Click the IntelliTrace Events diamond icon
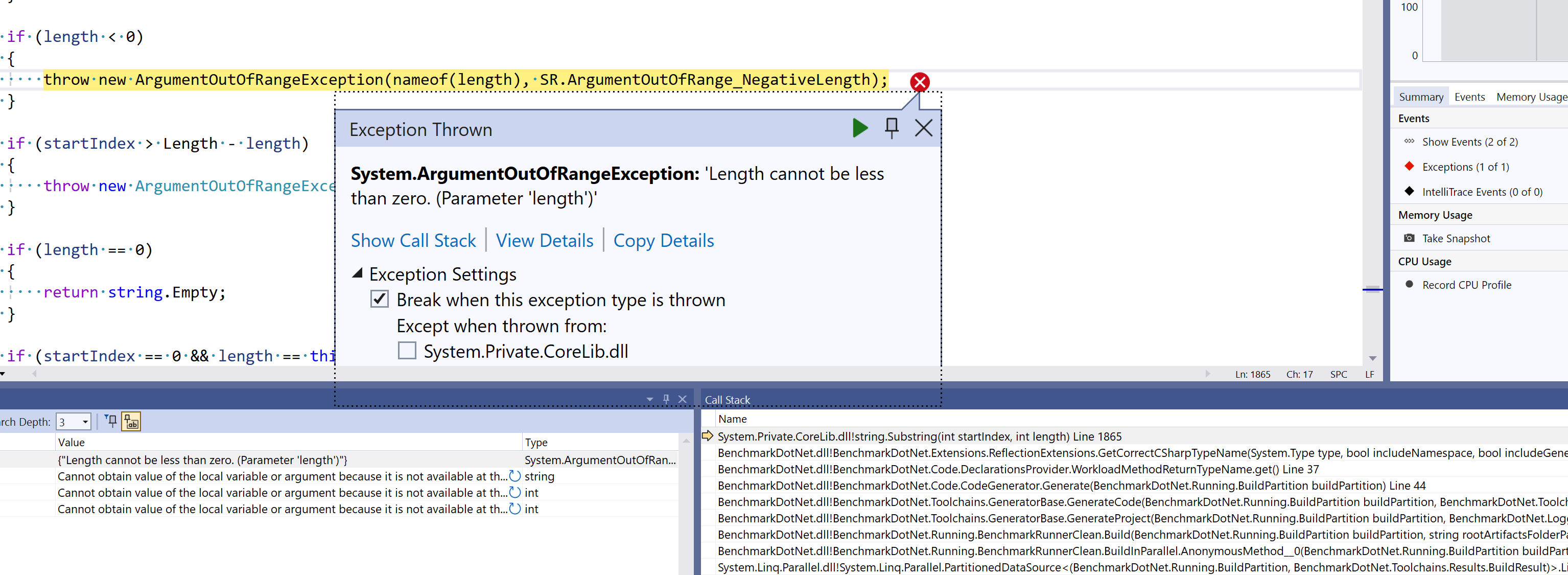The height and width of the screenshot is (575, 1568). tap(1410, 191)
